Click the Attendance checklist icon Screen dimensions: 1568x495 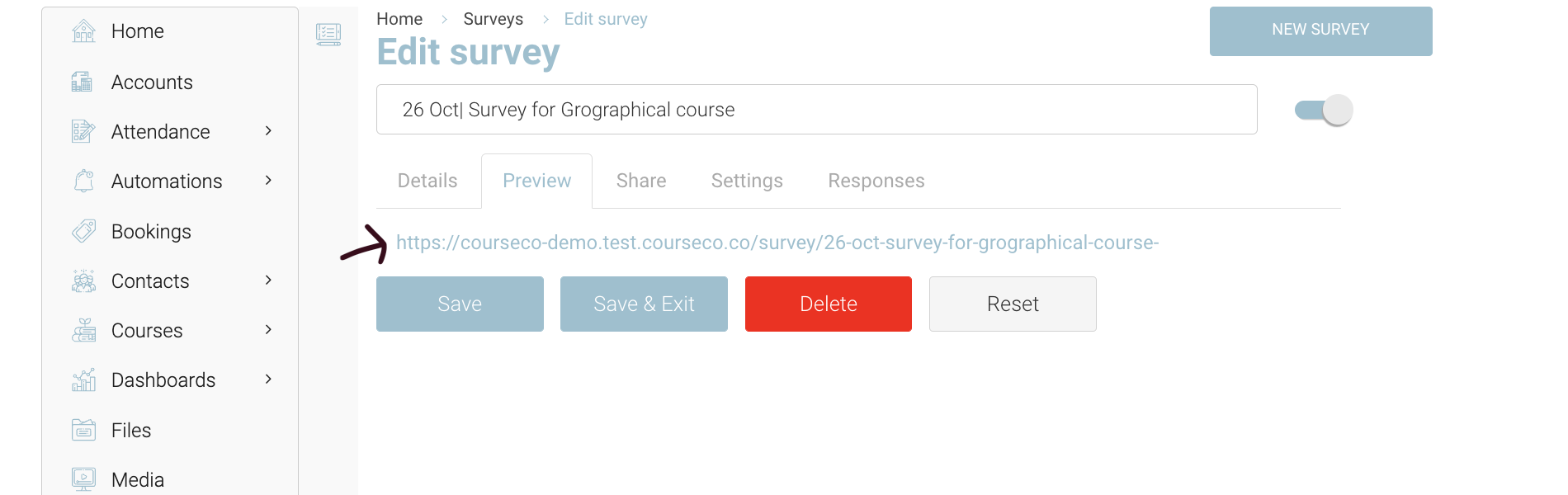[x=83, y=131]
